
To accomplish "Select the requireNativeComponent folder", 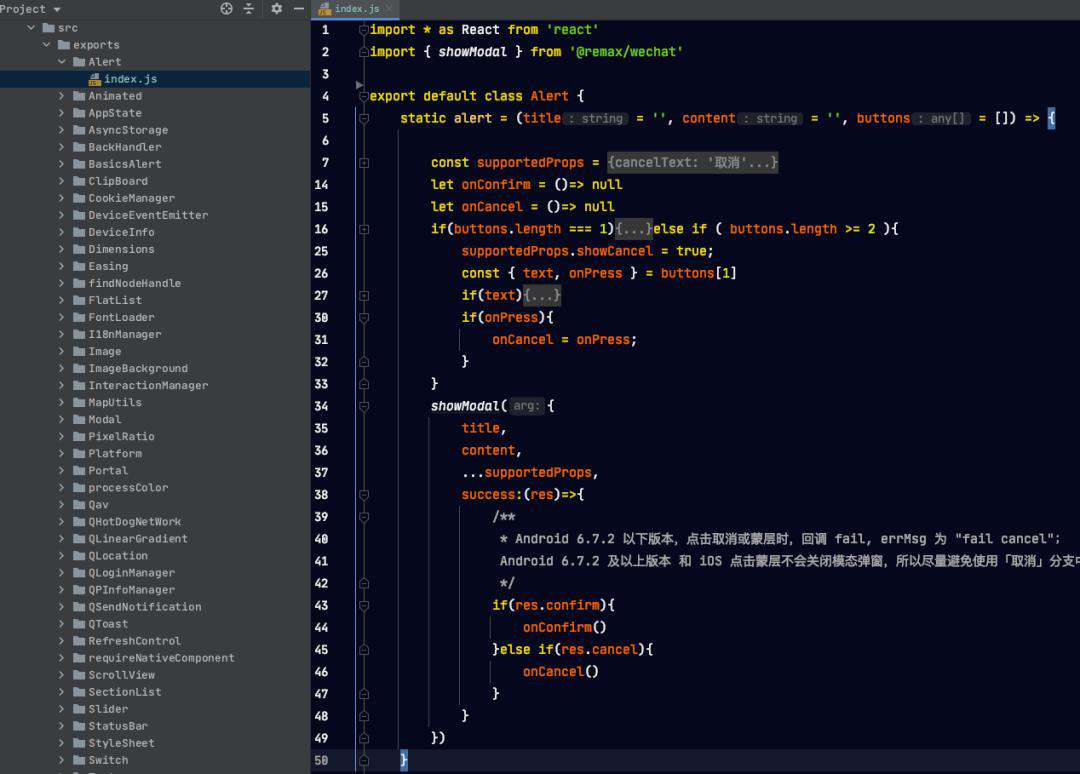I will (x=161, y=658).
